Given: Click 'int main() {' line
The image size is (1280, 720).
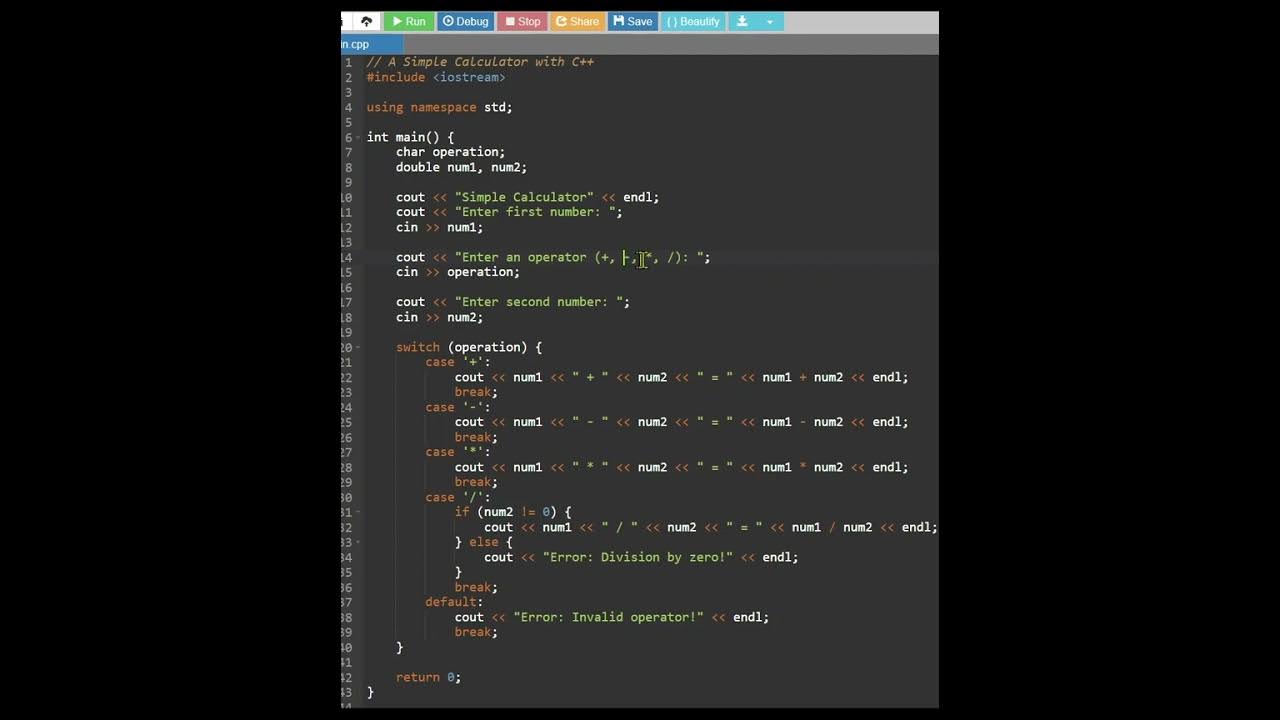Looking at the screenshot, I should click(x=410, y=137).
